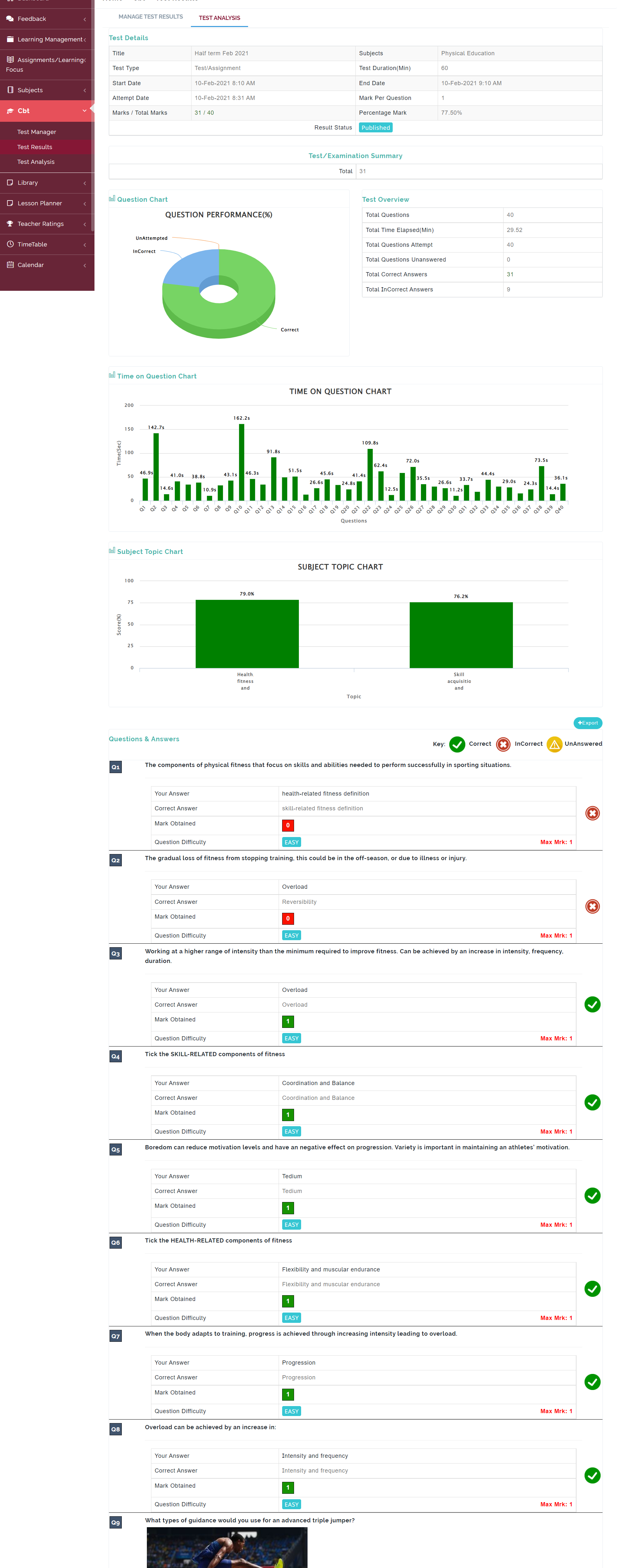Select the Teacher Ratings icon
Image resolution: width=617 pixels, height=1568 pixels.
(10, 223)
